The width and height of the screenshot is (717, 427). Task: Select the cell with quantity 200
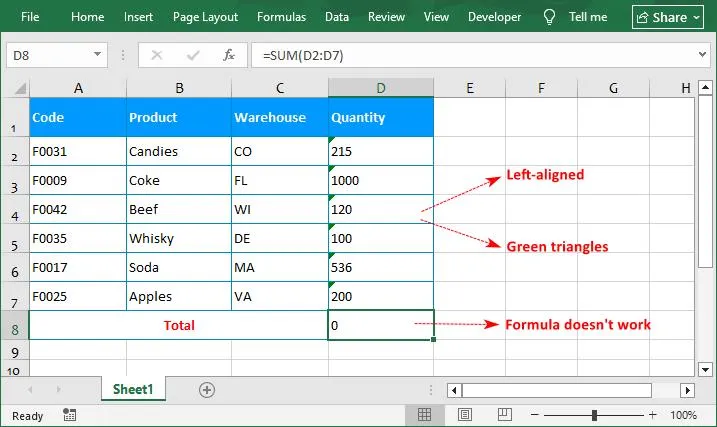pos(381,296)
